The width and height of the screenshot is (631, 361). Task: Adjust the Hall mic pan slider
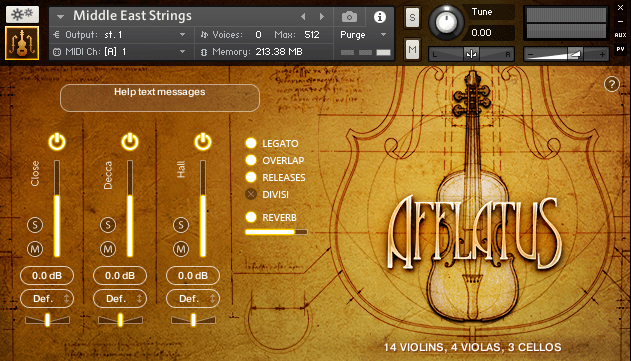point(193,320)
